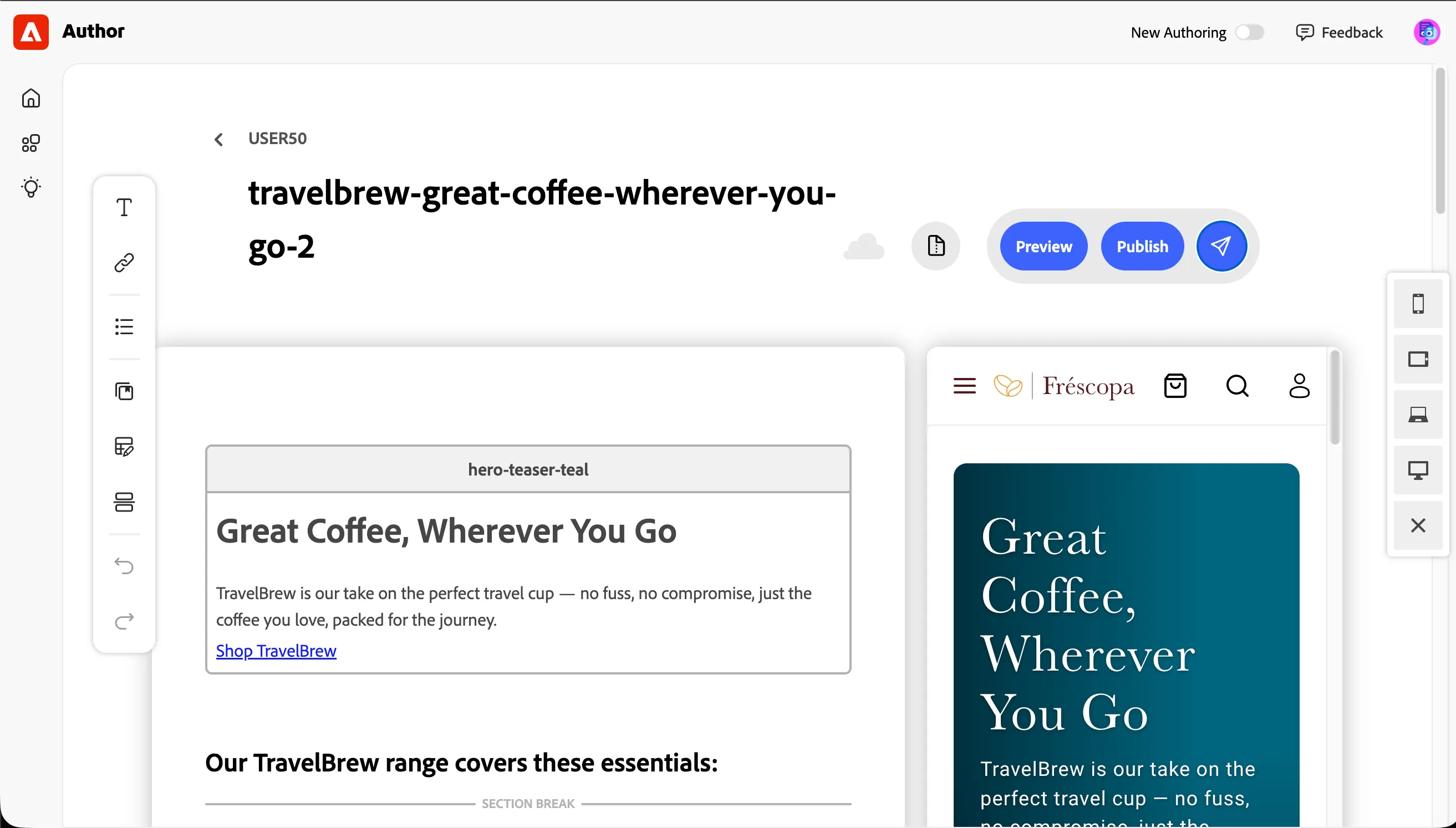Open the block library icon
Viewport: 1456px width, 828px height.
coord(124,391)
